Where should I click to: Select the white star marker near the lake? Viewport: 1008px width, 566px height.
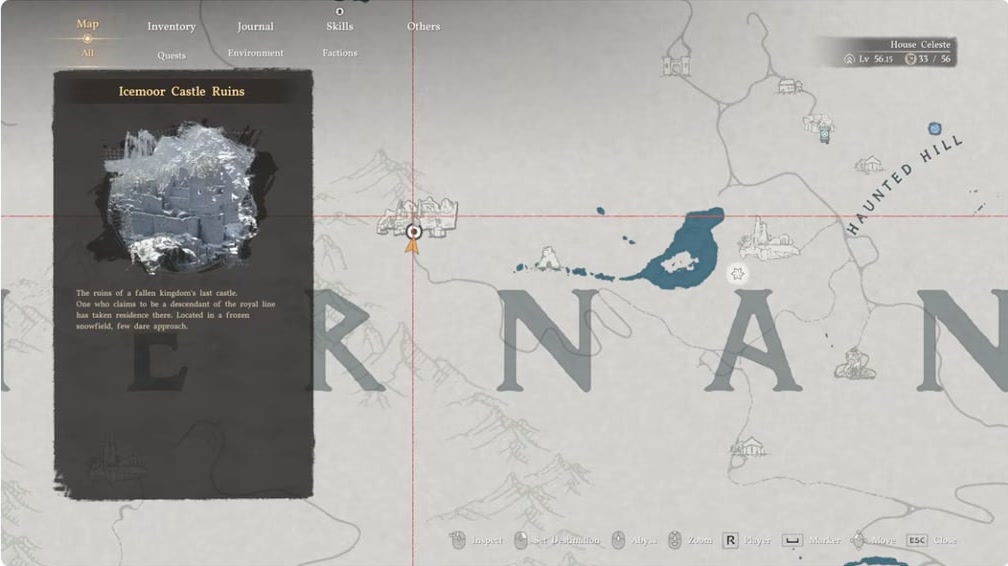pos(737,273)
